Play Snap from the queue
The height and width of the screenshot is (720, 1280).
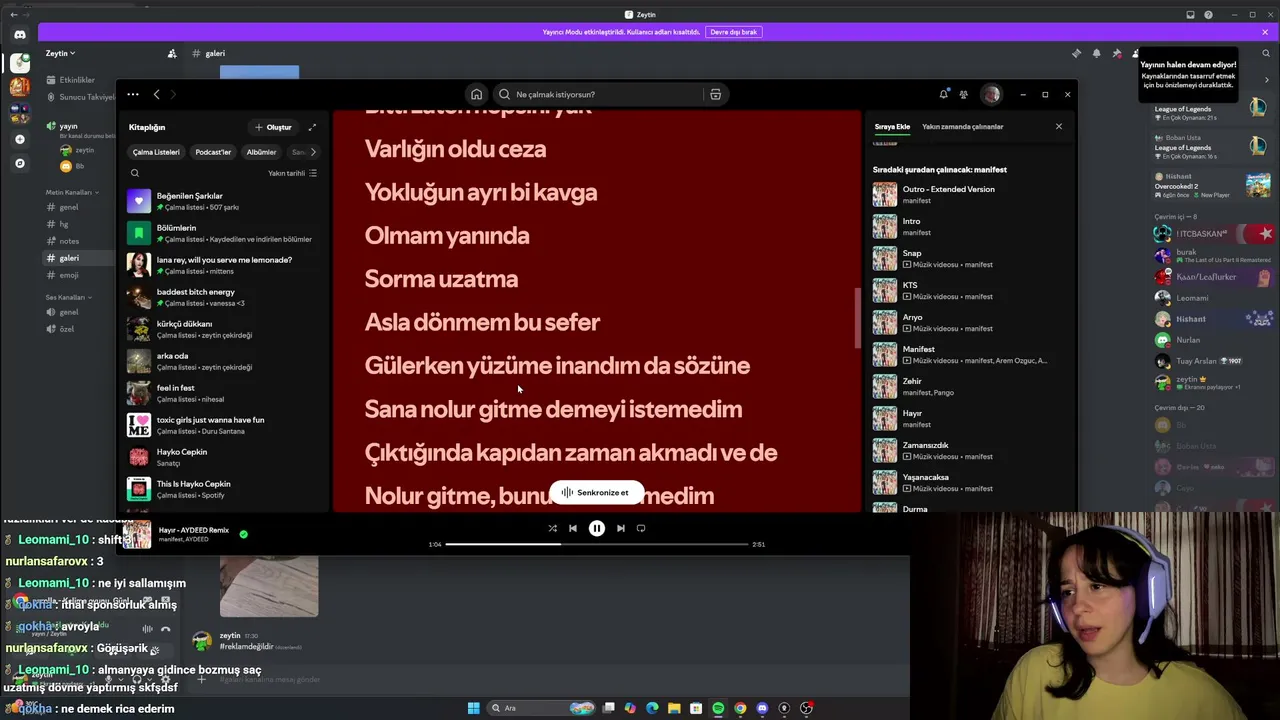967,258
